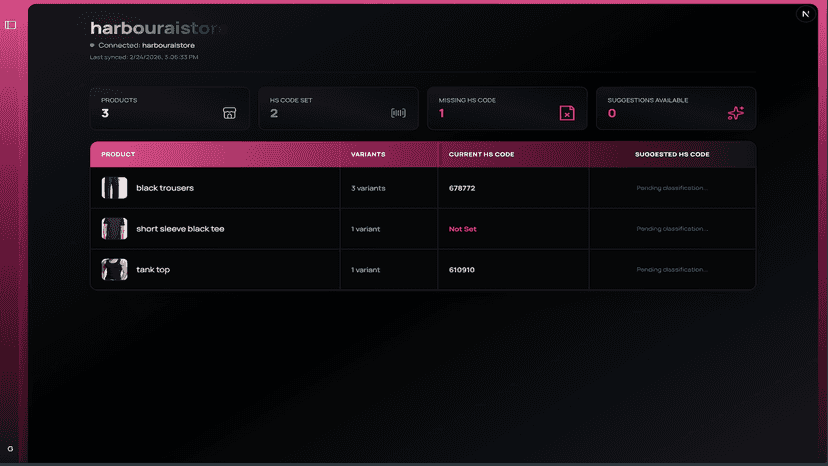This screenshot has height=466, width=828.
Task: Open the black trousers thumbnail
Action: coord(115,188)
